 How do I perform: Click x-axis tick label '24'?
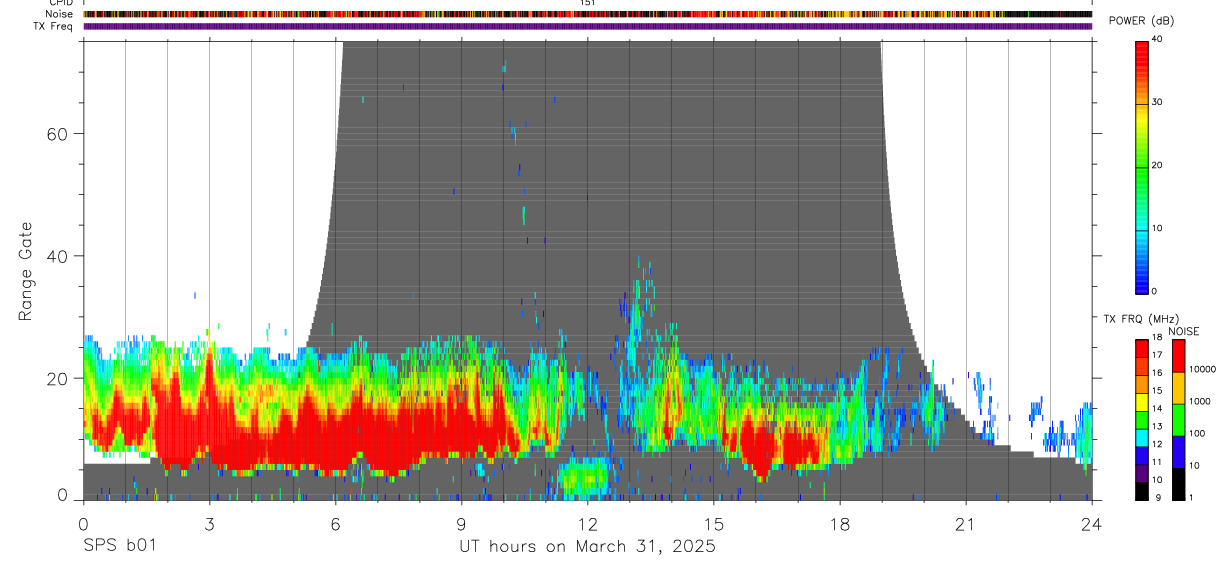click(x=1091, y=524)
